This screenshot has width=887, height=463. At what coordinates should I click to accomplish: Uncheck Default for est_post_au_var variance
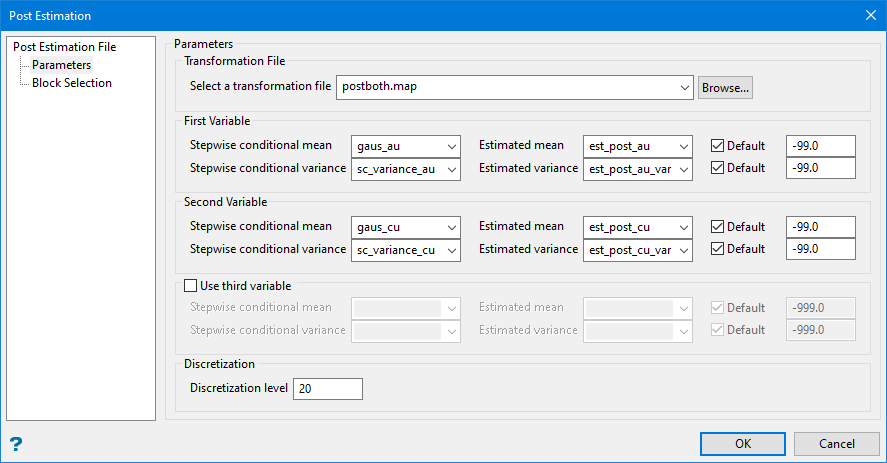[x=717, y=169]
